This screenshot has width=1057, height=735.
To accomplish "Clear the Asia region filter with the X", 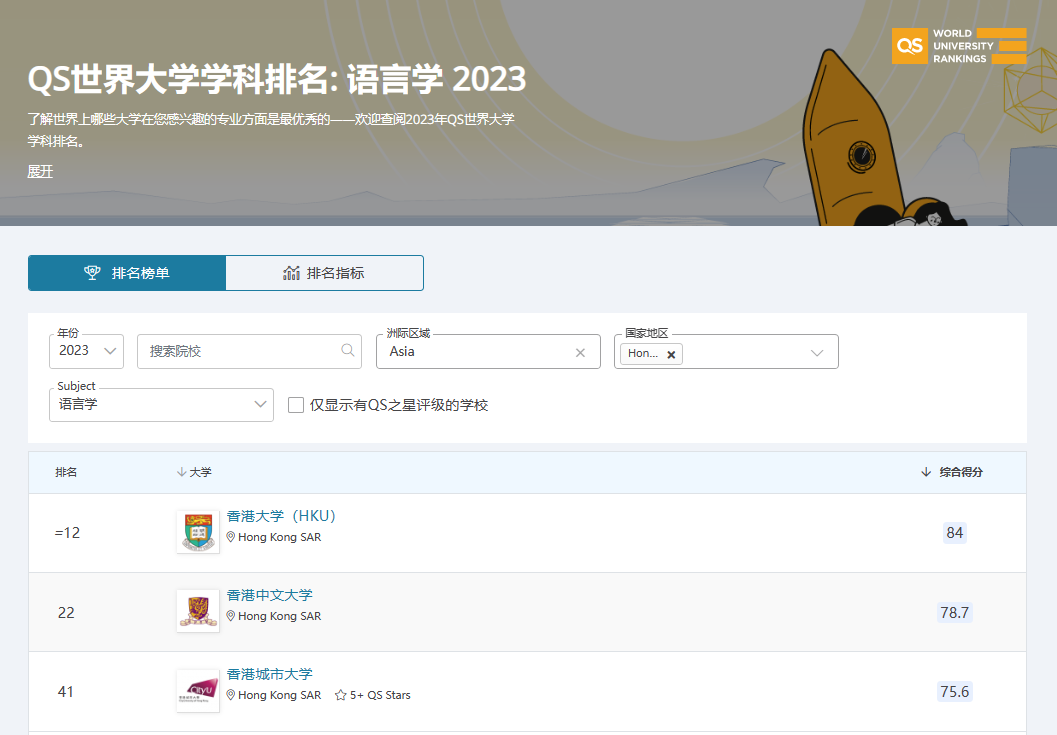I will pos(580,353).
